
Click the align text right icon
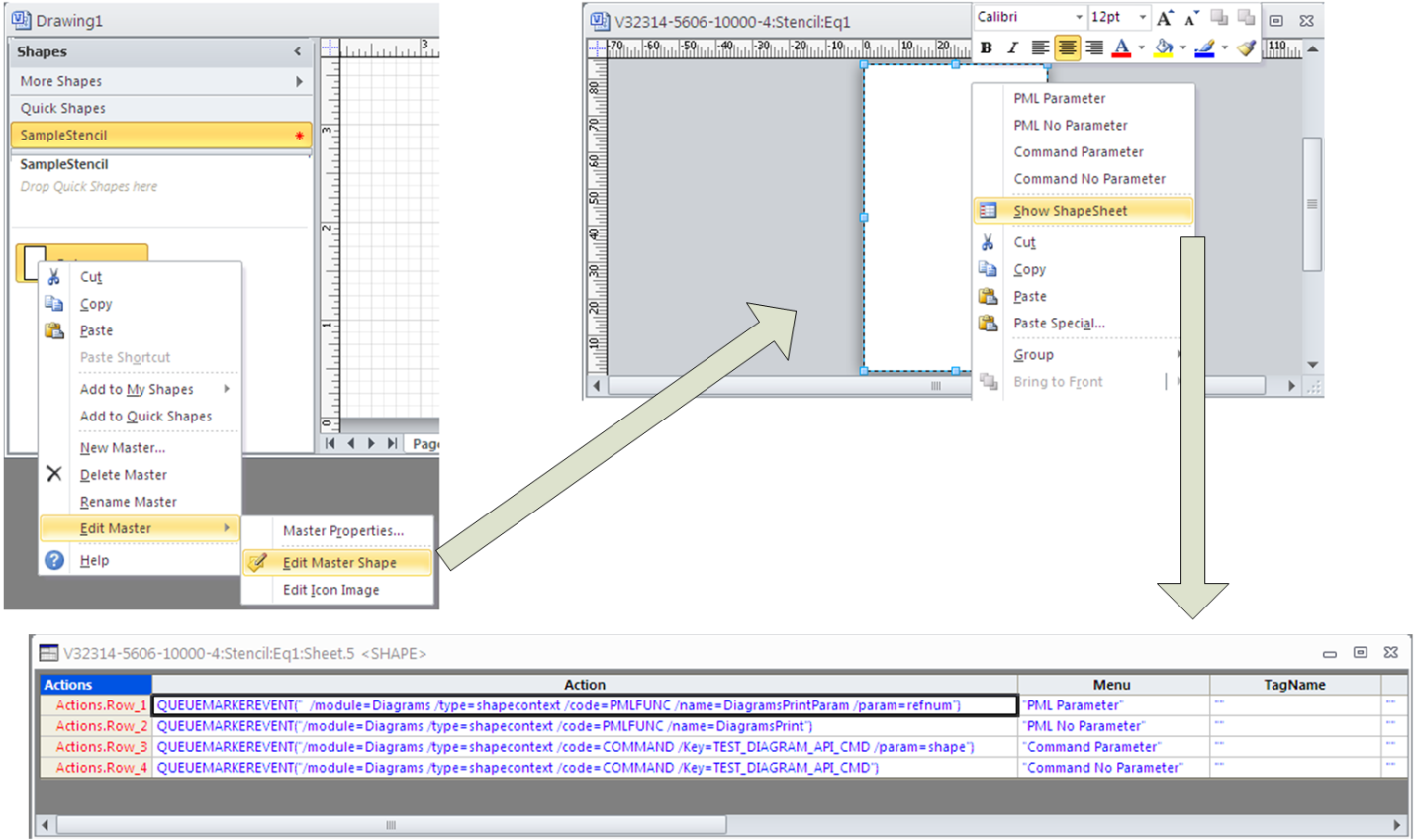coord(1093,47)
